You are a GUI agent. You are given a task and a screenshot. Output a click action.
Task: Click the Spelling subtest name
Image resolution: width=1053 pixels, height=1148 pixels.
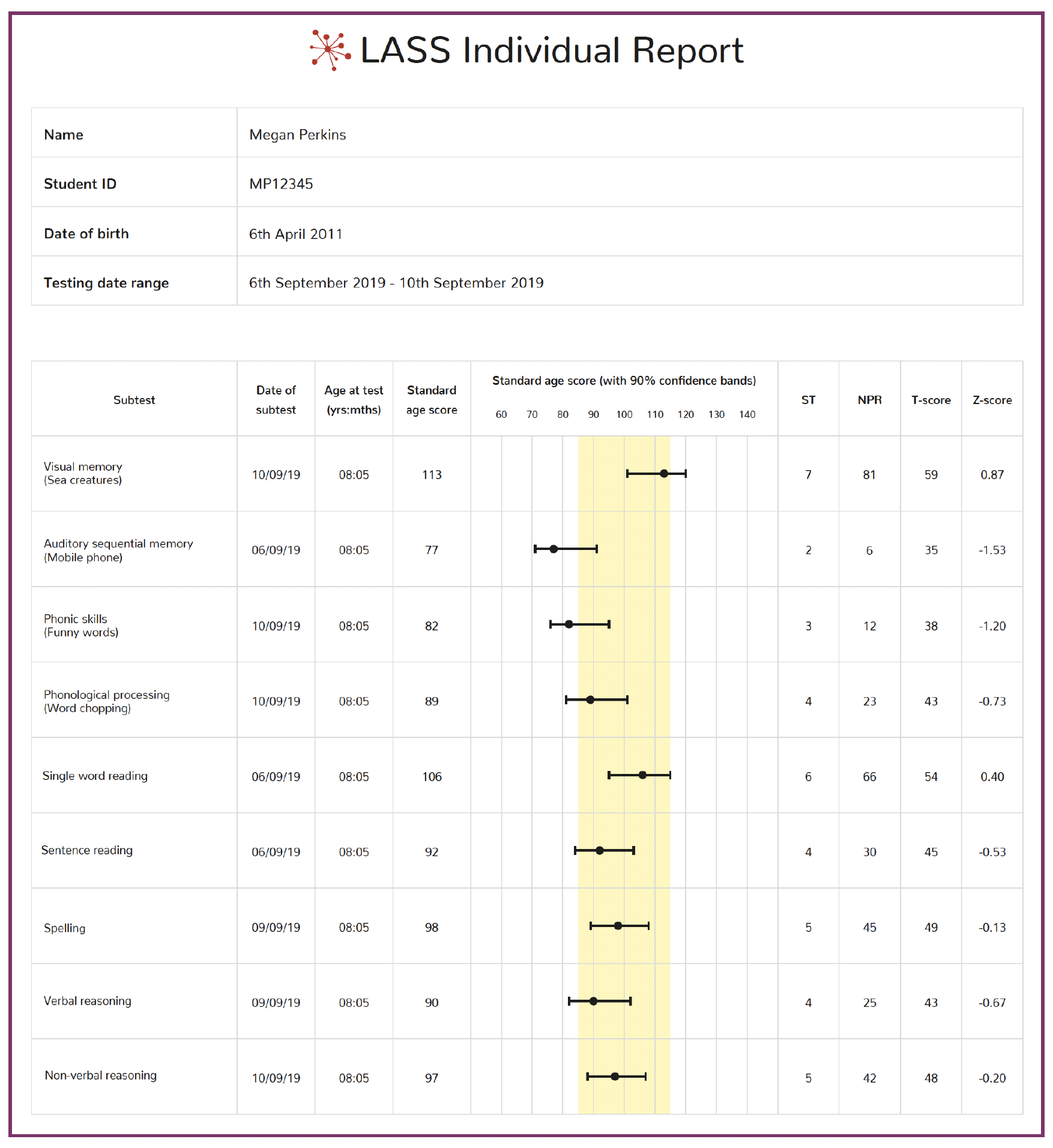[x=64, y=928]
